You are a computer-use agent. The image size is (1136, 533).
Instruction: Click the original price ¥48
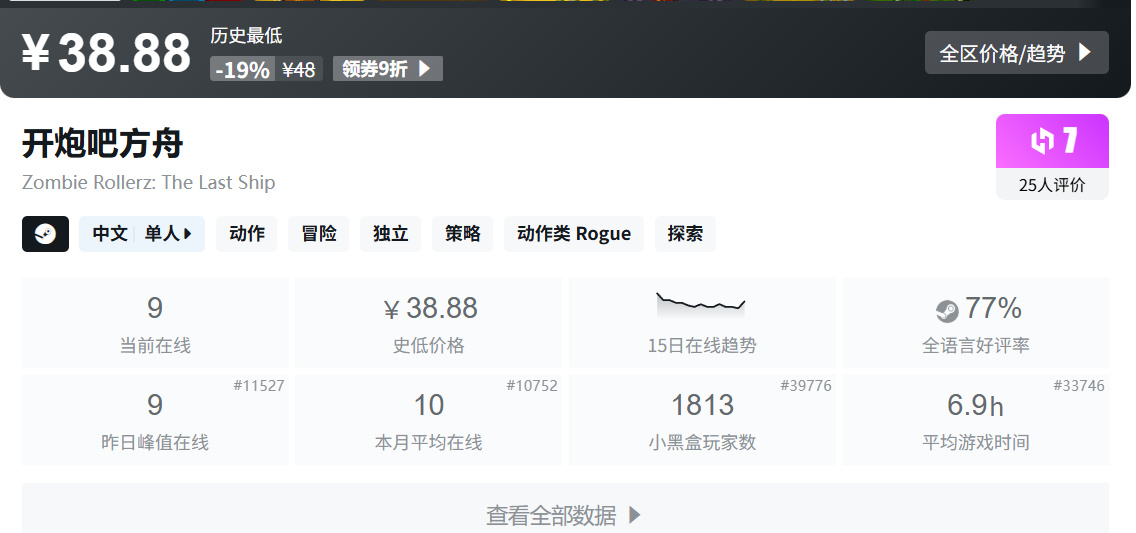pyautogui.click(x=298, y=70)
